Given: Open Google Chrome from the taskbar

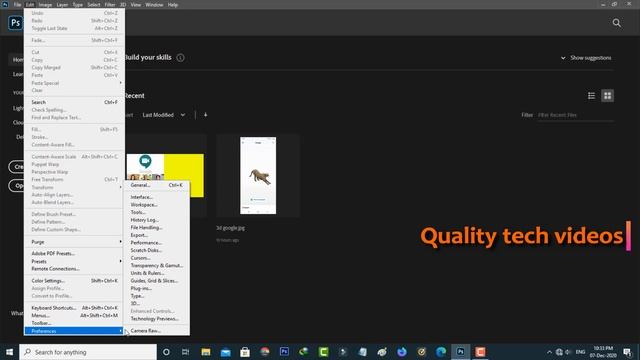Looking at the screenshot, I should coord(264,352).
